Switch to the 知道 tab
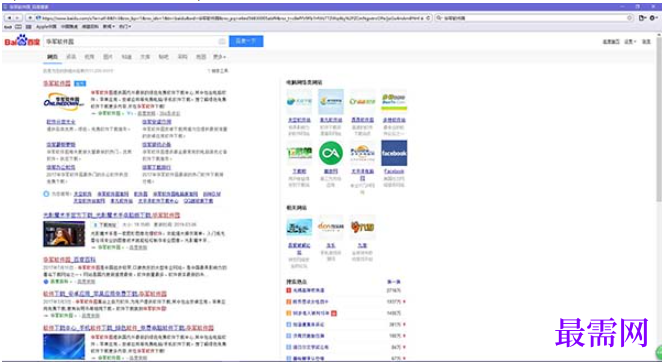Screen dimensions: 667x364 pyautogui.click(x=127, y=57)
